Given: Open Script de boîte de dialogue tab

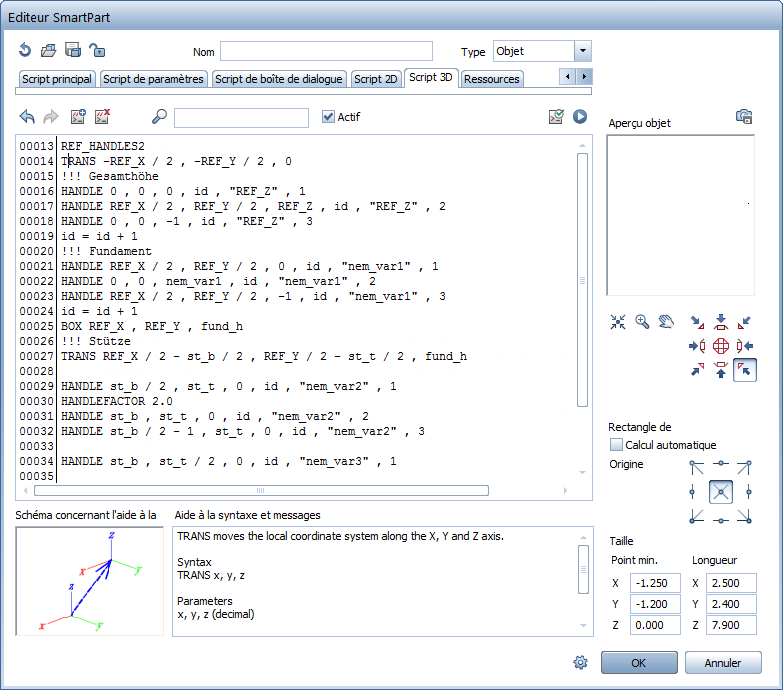Looking at the screenshot, I should point(279,79).
